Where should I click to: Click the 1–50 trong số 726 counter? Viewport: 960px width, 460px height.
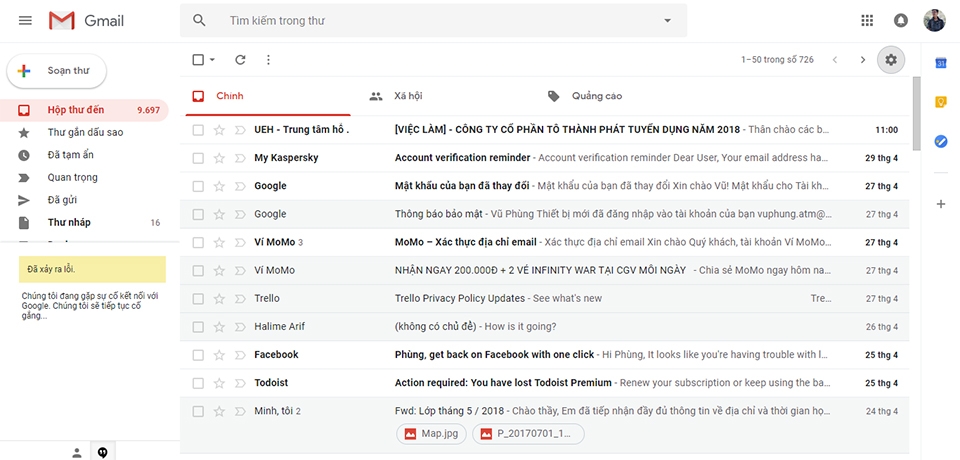[x=778, y=60]
